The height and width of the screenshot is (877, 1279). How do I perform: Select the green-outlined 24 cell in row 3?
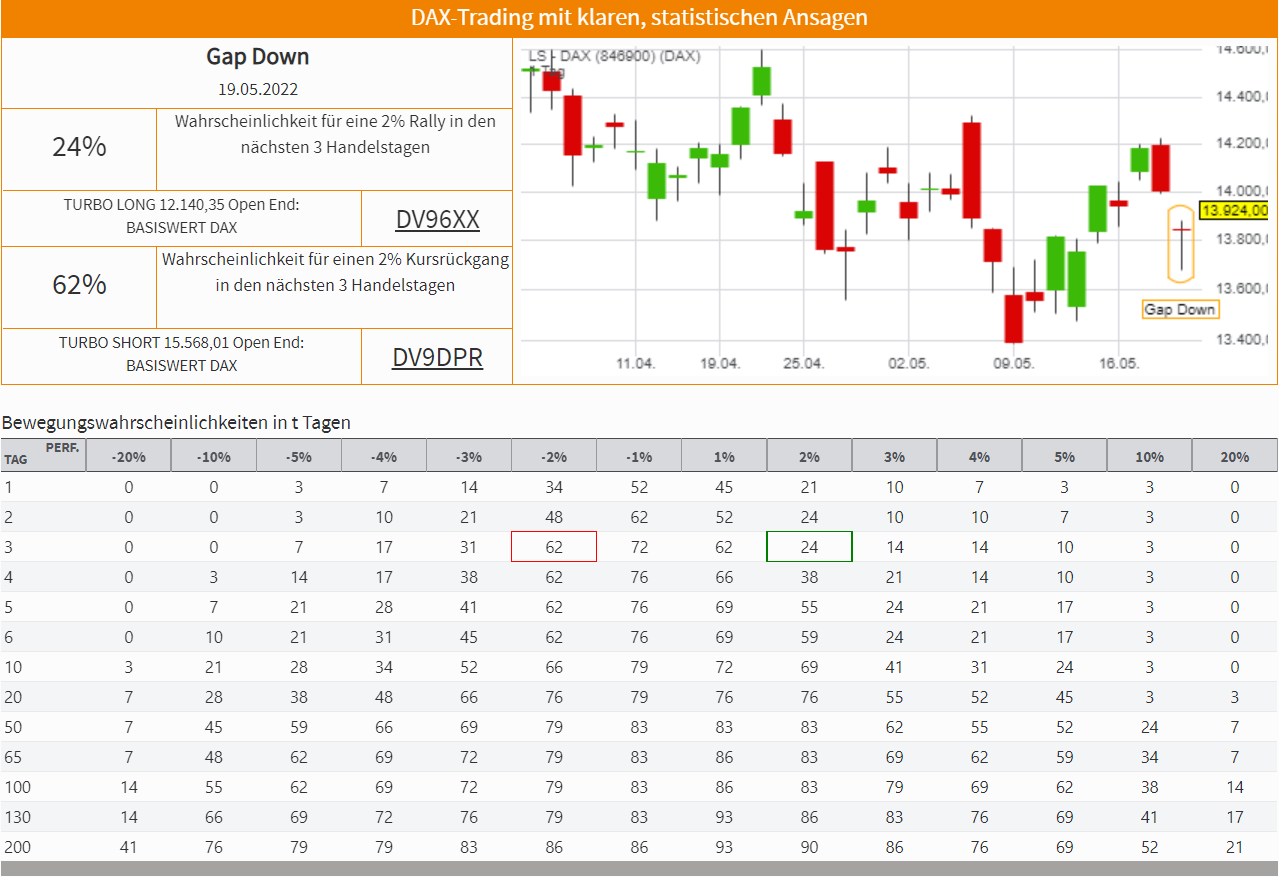click(809, 547)
